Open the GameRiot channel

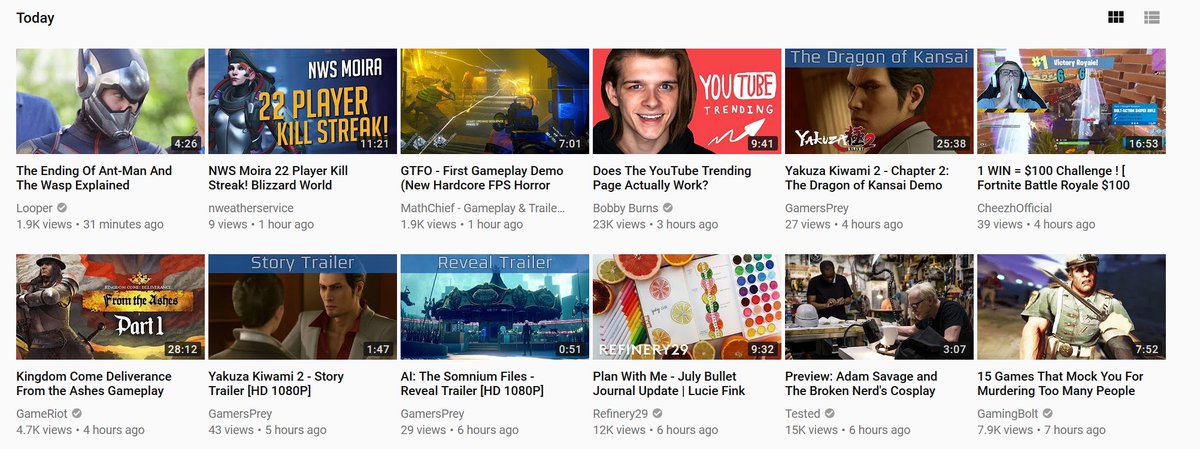pyautogui.click(x=42, y=414)
